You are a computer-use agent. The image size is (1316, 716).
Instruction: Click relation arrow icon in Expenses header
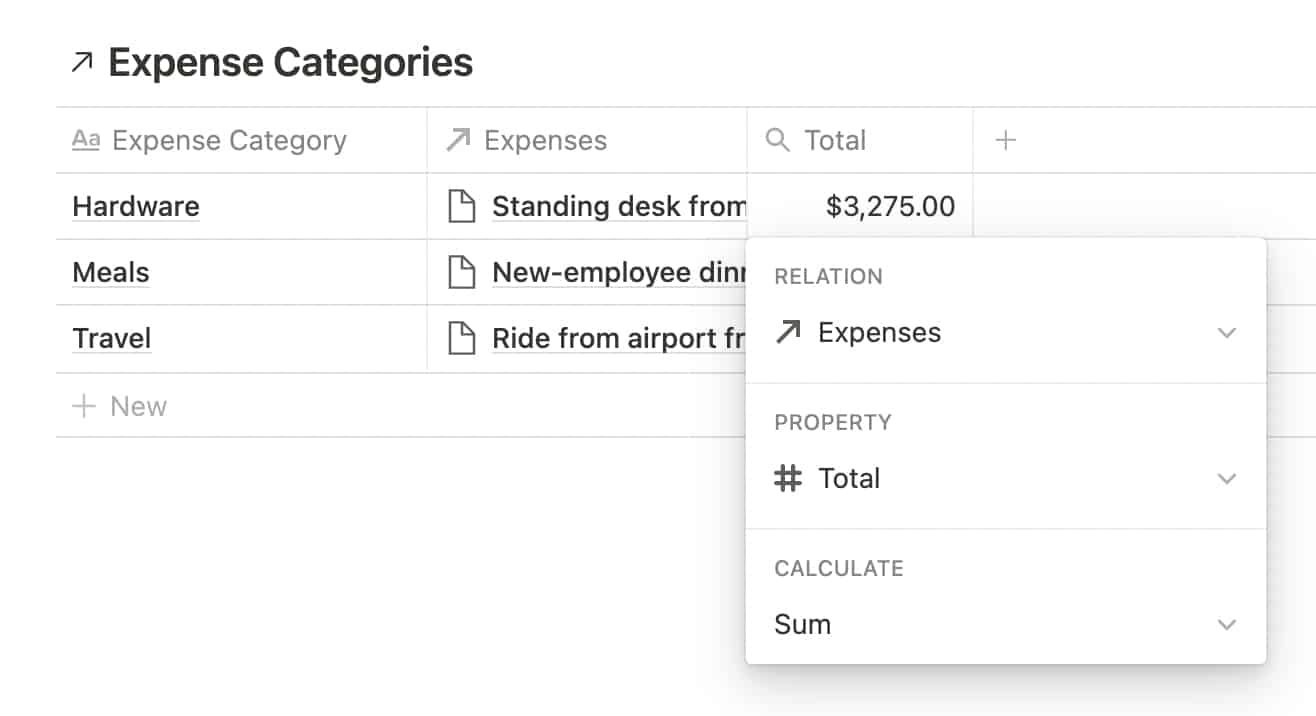(x=458, y=141)
